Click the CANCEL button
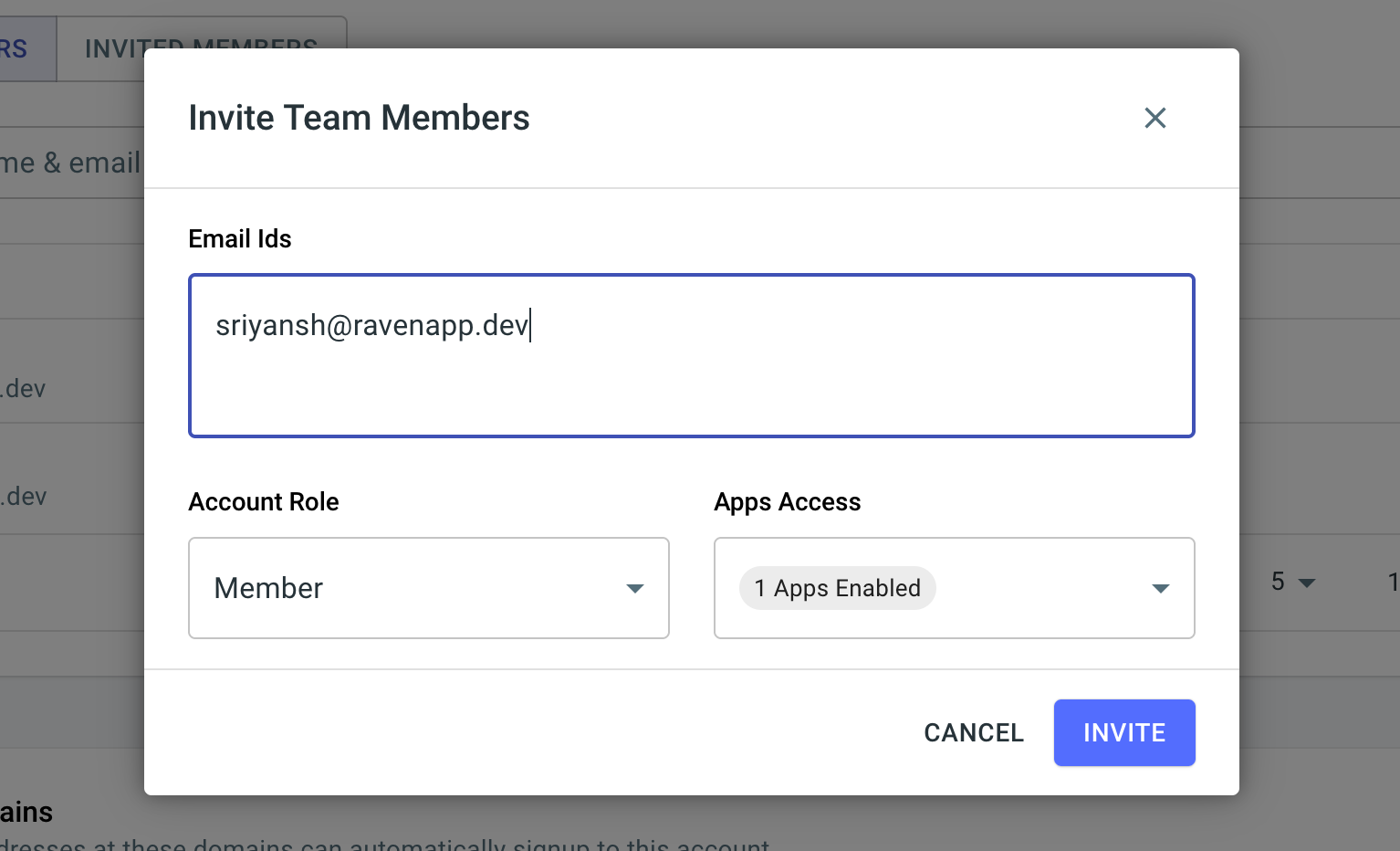1400x851 pixels. [x=973, y=732]
